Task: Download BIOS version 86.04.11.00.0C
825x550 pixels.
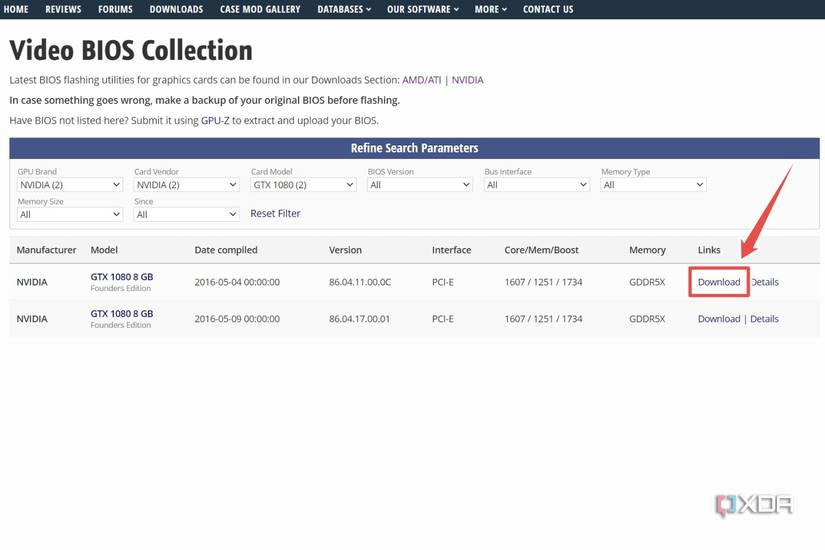Action: click(719, 282)
